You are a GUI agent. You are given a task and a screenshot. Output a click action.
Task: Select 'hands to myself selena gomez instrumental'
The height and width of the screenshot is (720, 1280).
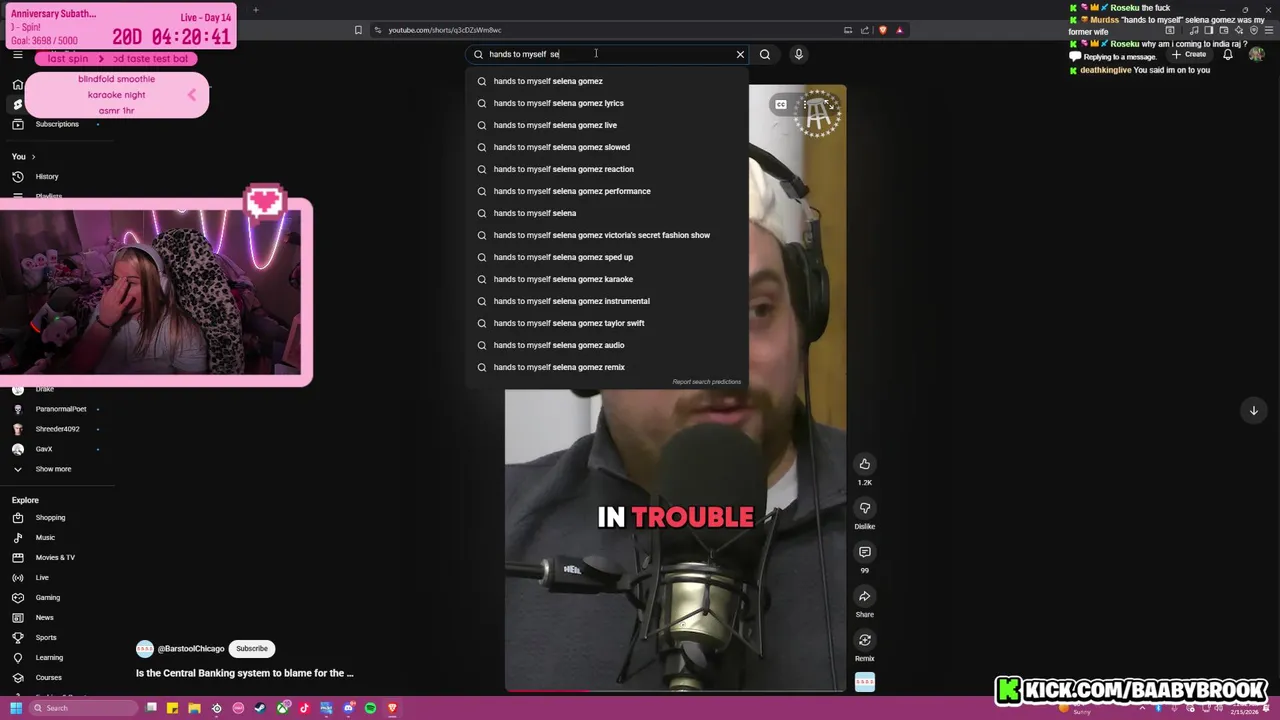[x=607, y=301]
